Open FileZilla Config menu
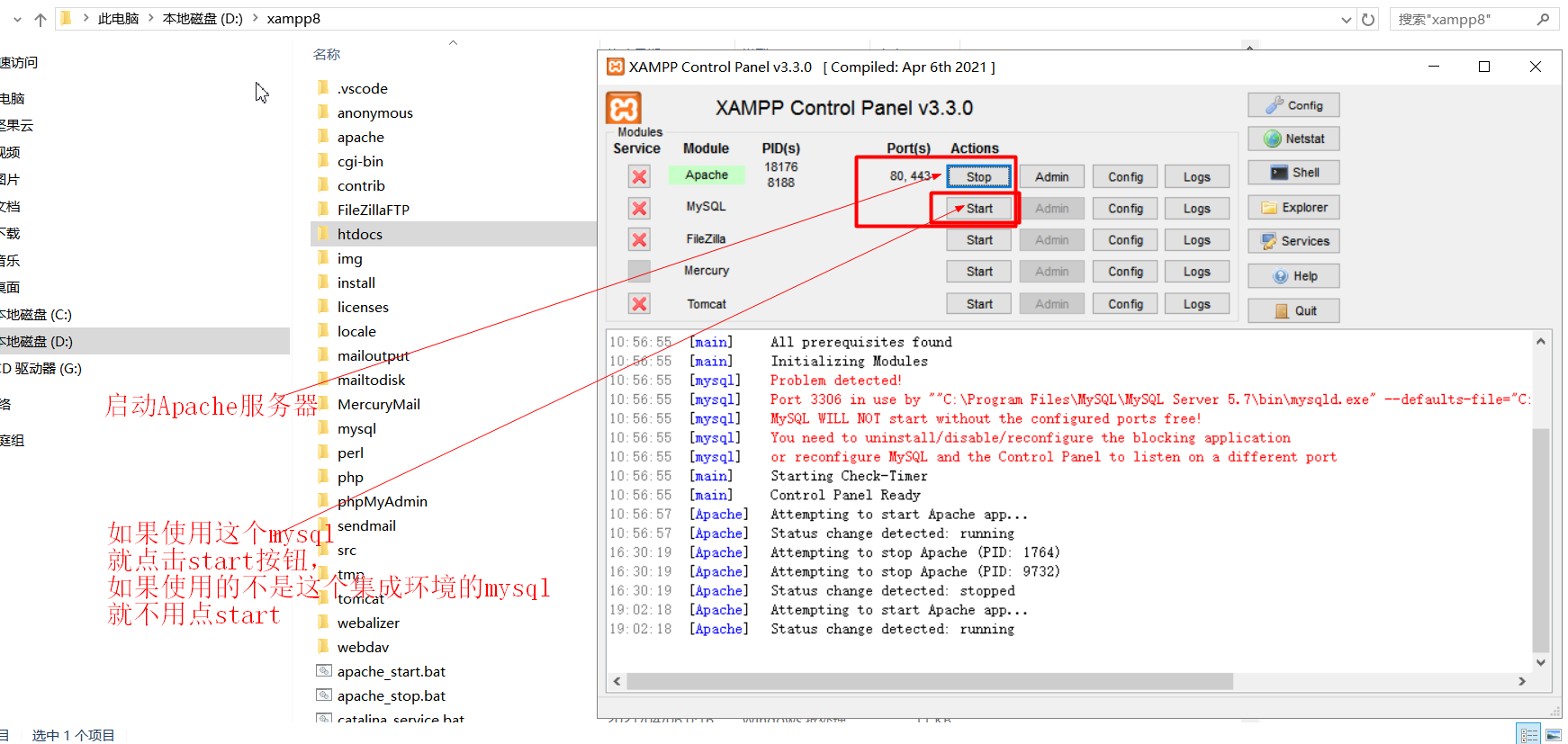Image resolution: width=1568 pixels, height=744 pixels. [1125, 240]
